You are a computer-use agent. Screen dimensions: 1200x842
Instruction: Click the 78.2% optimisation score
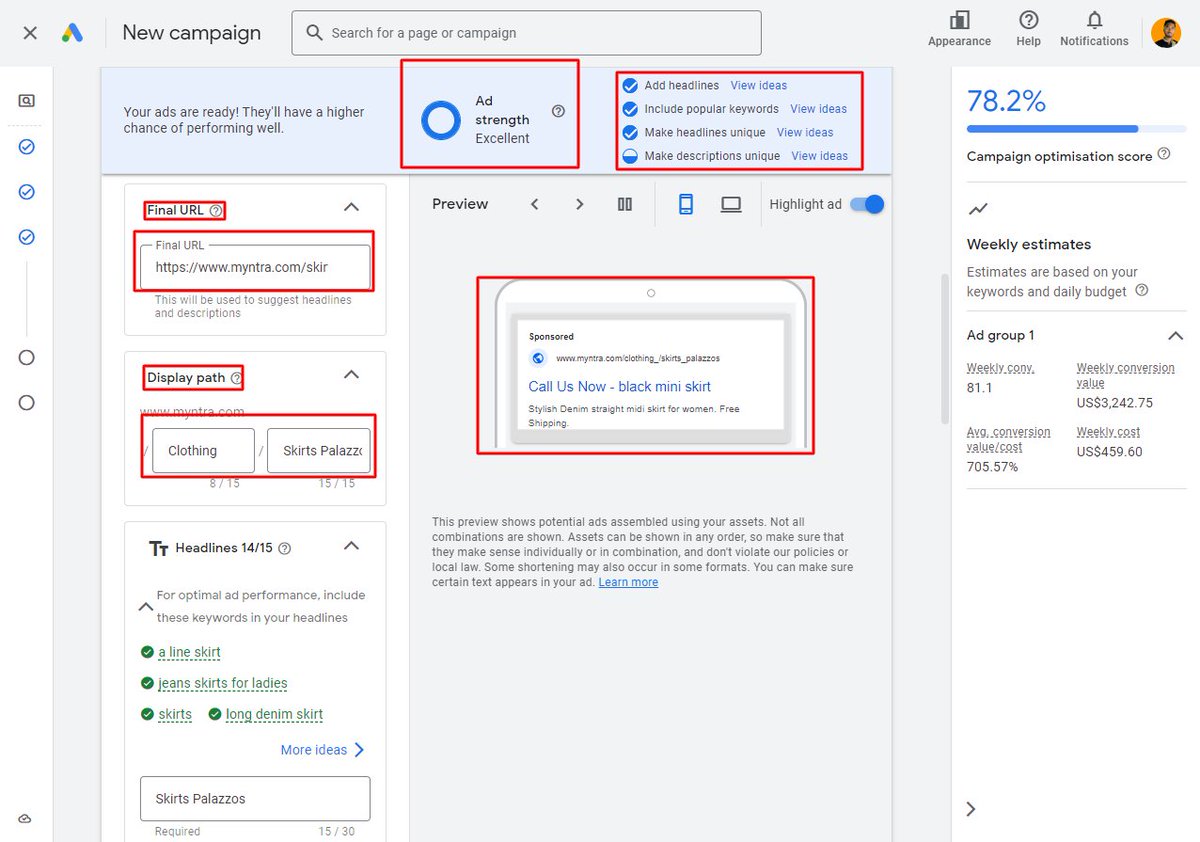1006,101
